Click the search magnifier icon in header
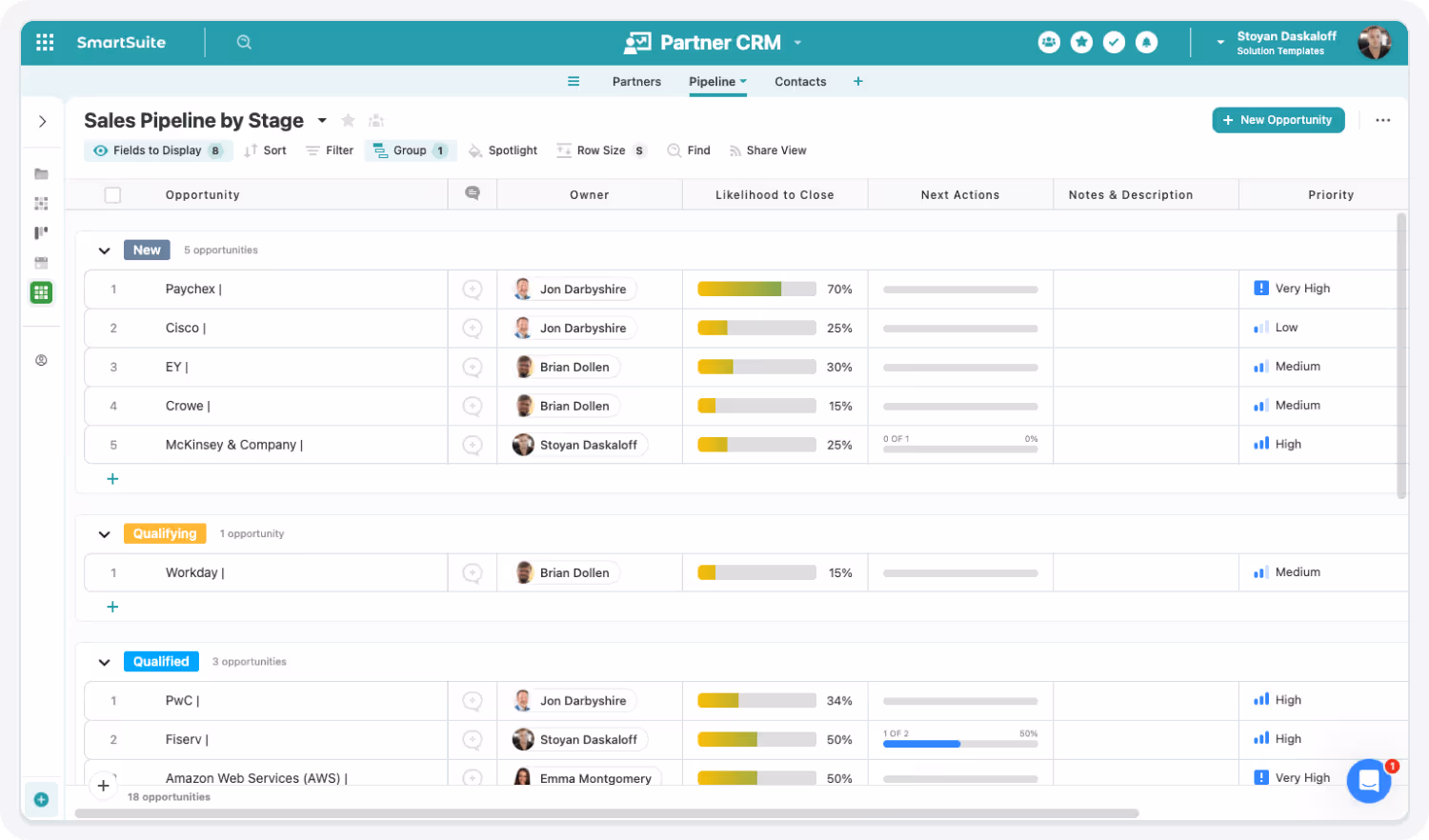The height and width of the screenshot is (840, 1429). point(244,42)
